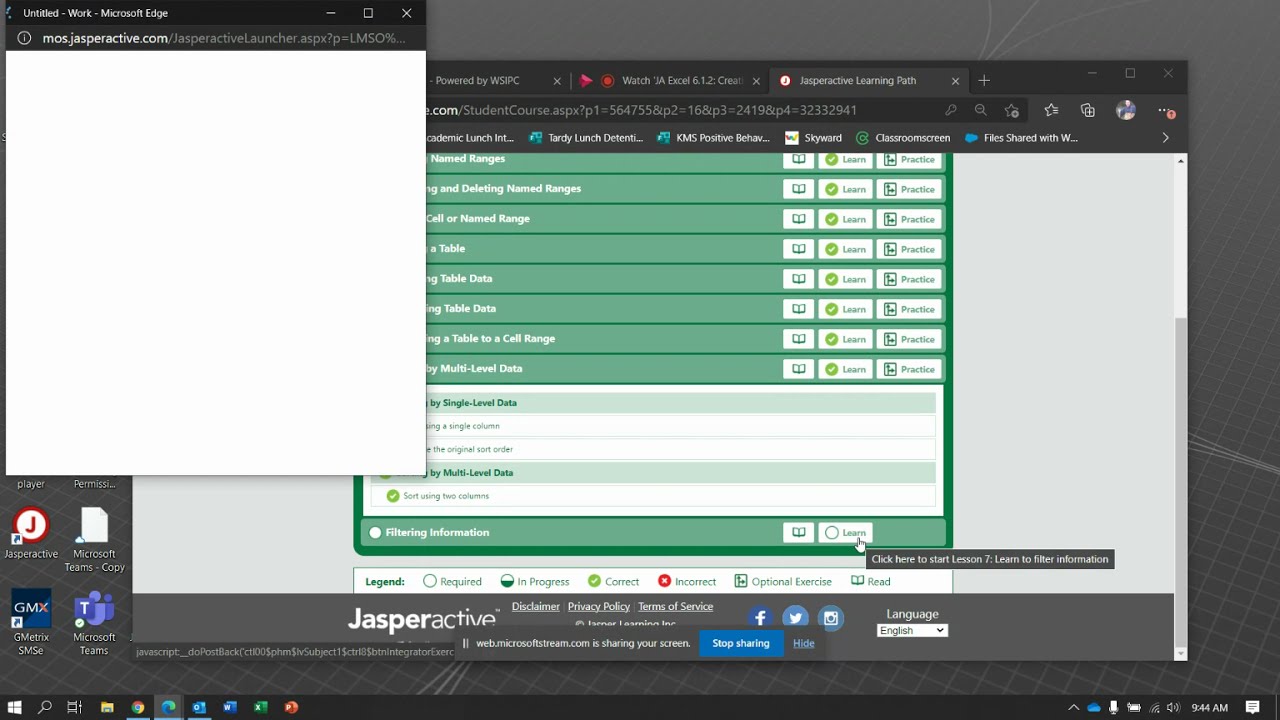Open Classroomscreen bookmark
Screen dimensions: 1280x720
pyautogui.click(x=903, y=138)
